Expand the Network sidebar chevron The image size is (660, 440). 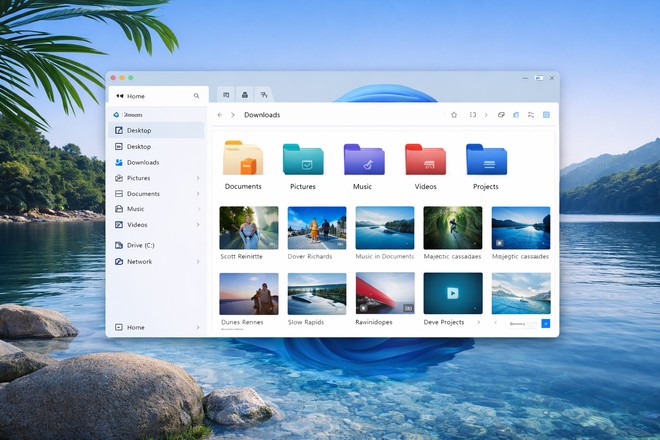198,262
